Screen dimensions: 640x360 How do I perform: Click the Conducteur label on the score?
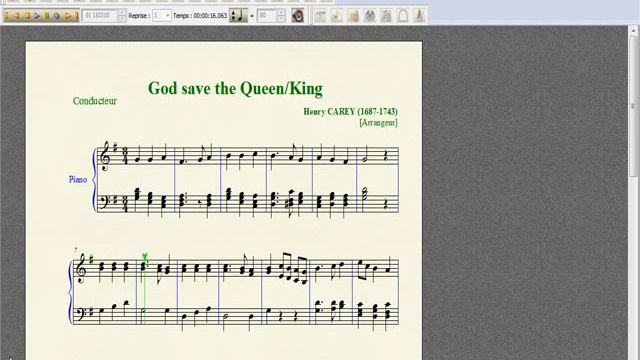[x=95, y=101]
